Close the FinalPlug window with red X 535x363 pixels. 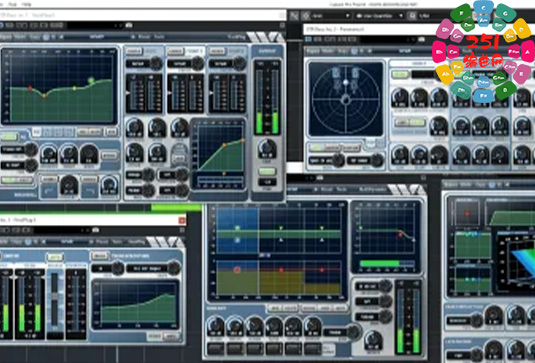[182, 220]
